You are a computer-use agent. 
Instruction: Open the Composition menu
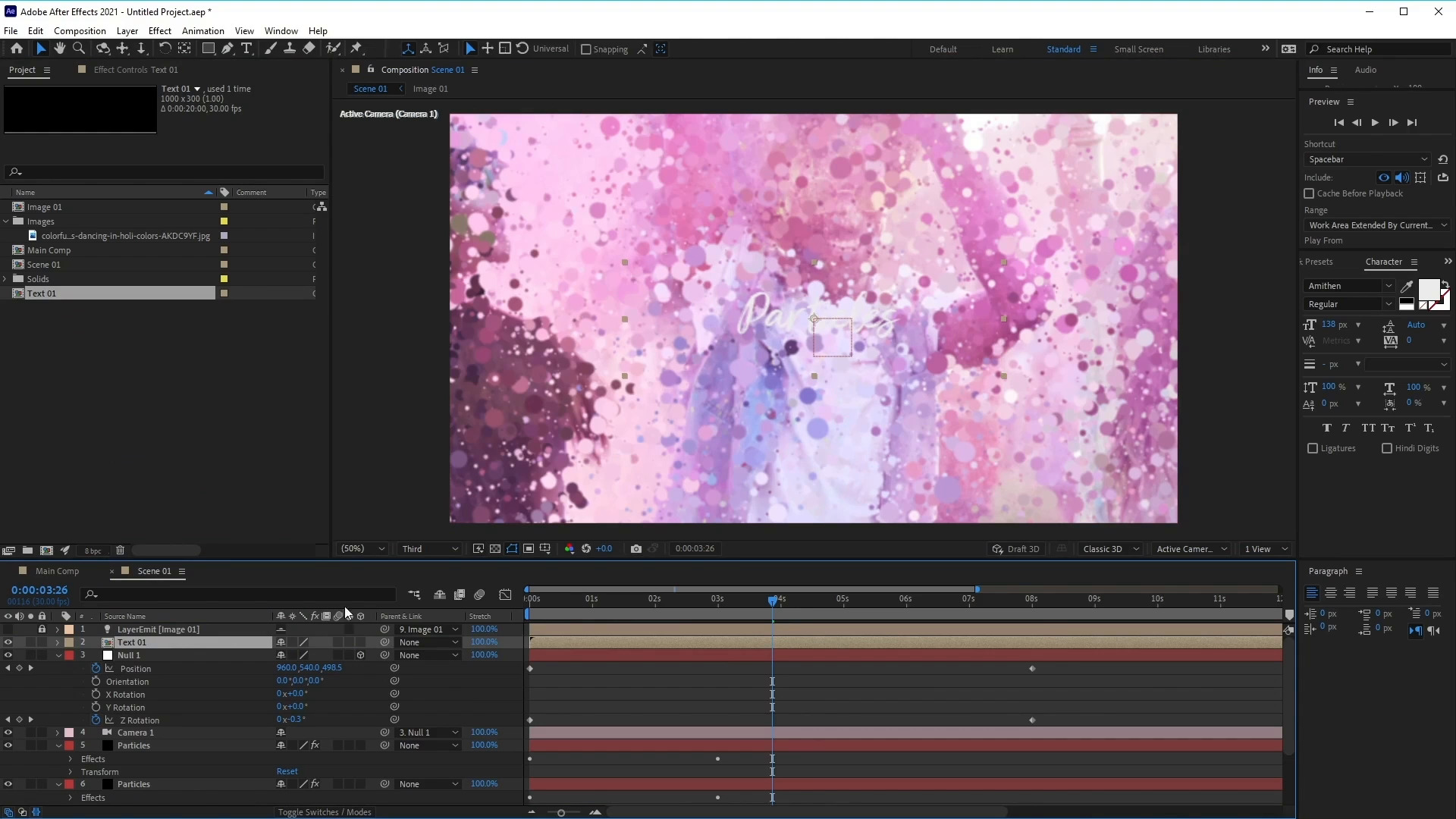pos(80,30)
